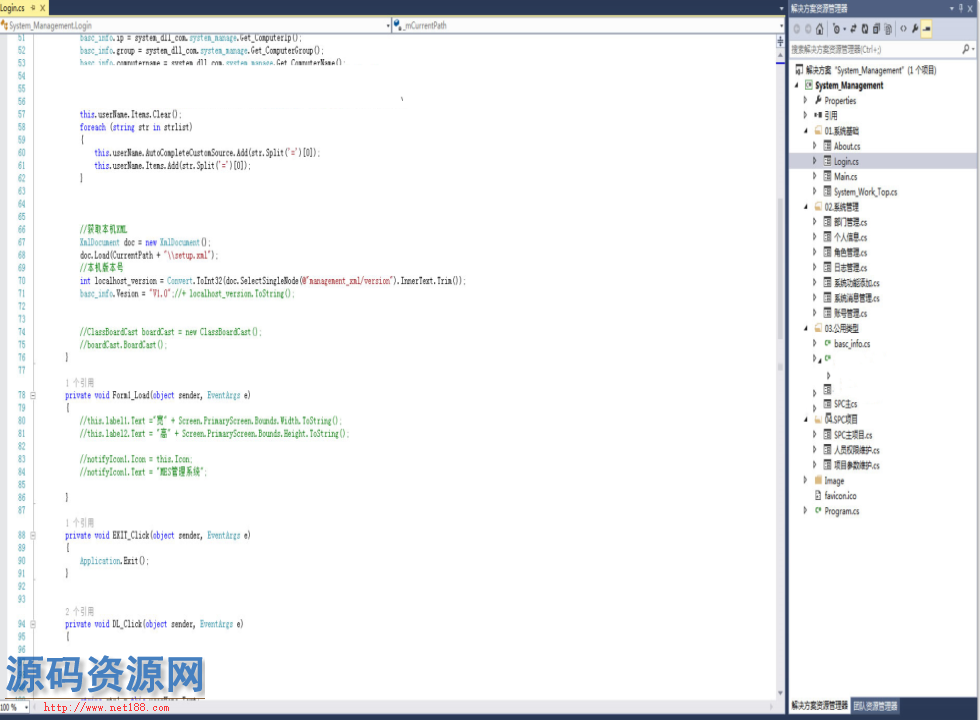
Task: Select SPC主项目.cs file
Action: point(853,434)
